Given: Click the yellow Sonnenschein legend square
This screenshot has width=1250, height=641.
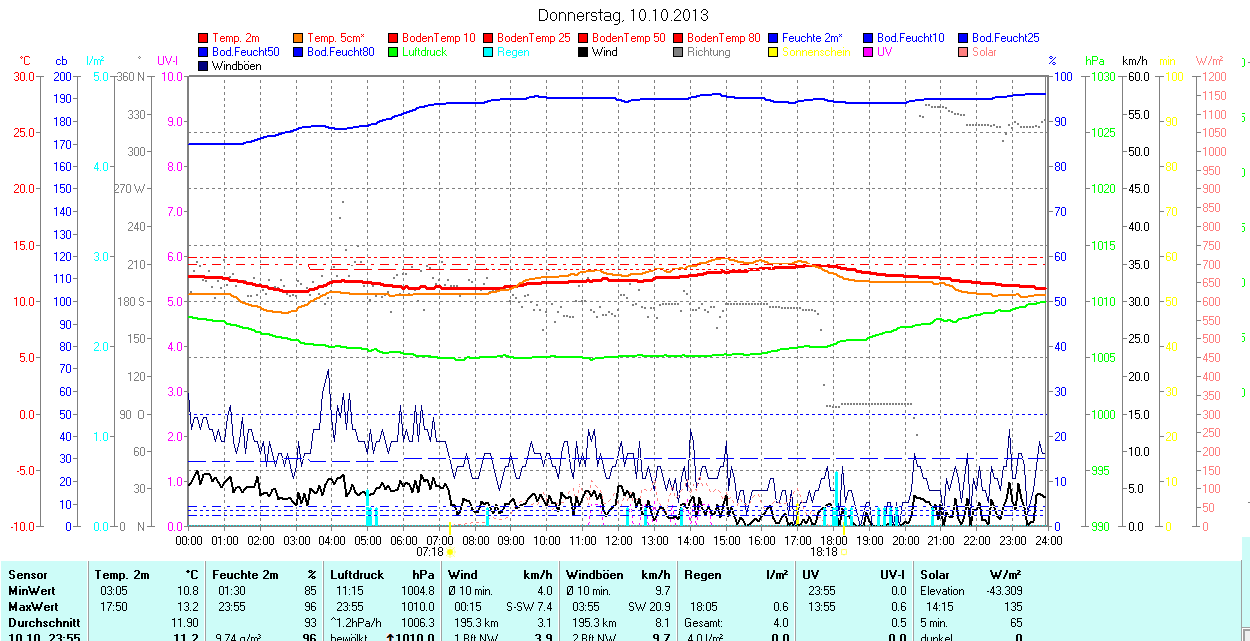Looking at the screenshot, I should (x=773, y=52).
